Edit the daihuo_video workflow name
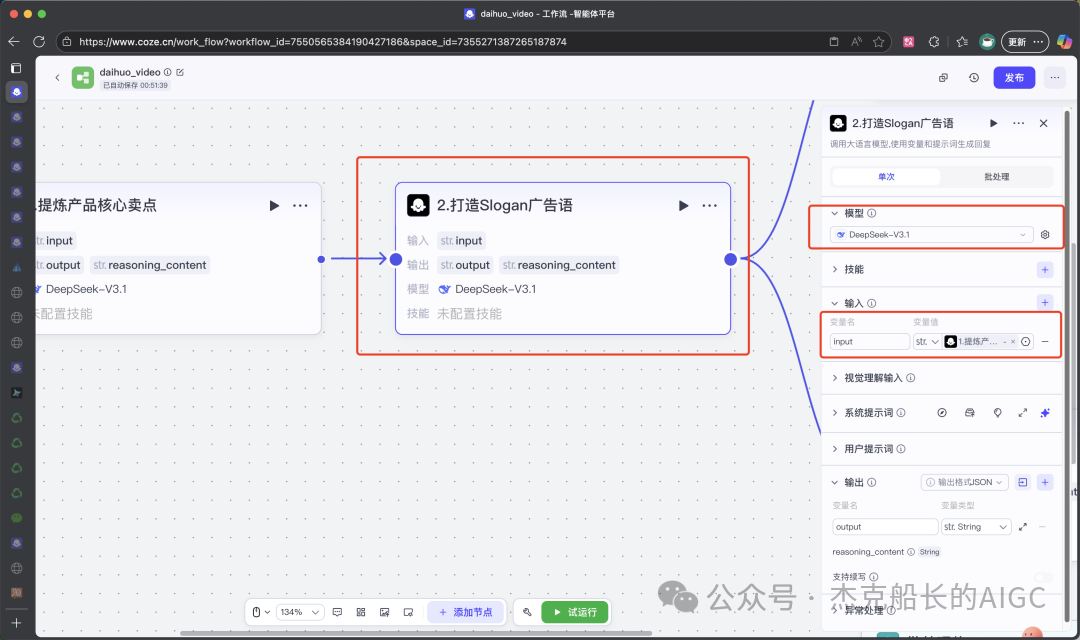The image size is (1080, 640). coord(180,72)
